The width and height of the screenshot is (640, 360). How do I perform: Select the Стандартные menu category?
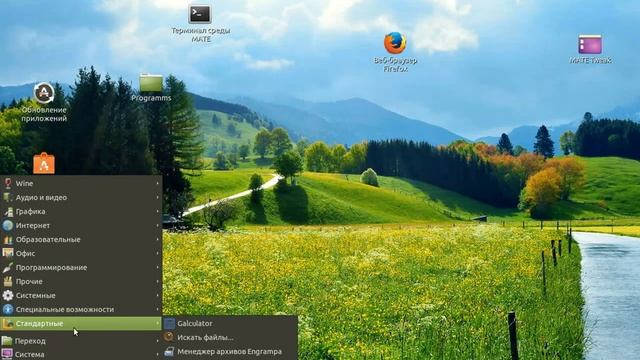81,324
